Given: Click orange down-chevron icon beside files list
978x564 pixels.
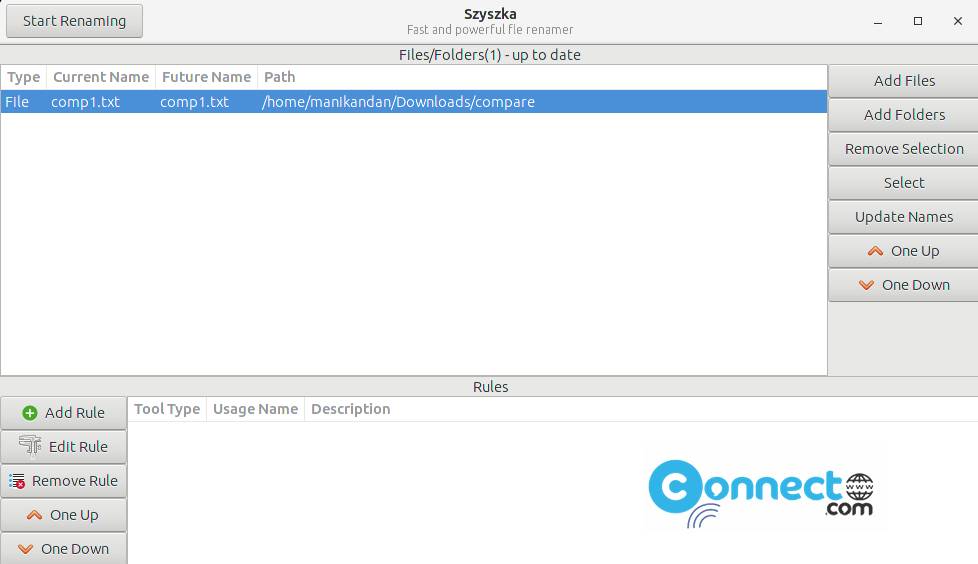Looking at the screenshot, I should point(866,285).
